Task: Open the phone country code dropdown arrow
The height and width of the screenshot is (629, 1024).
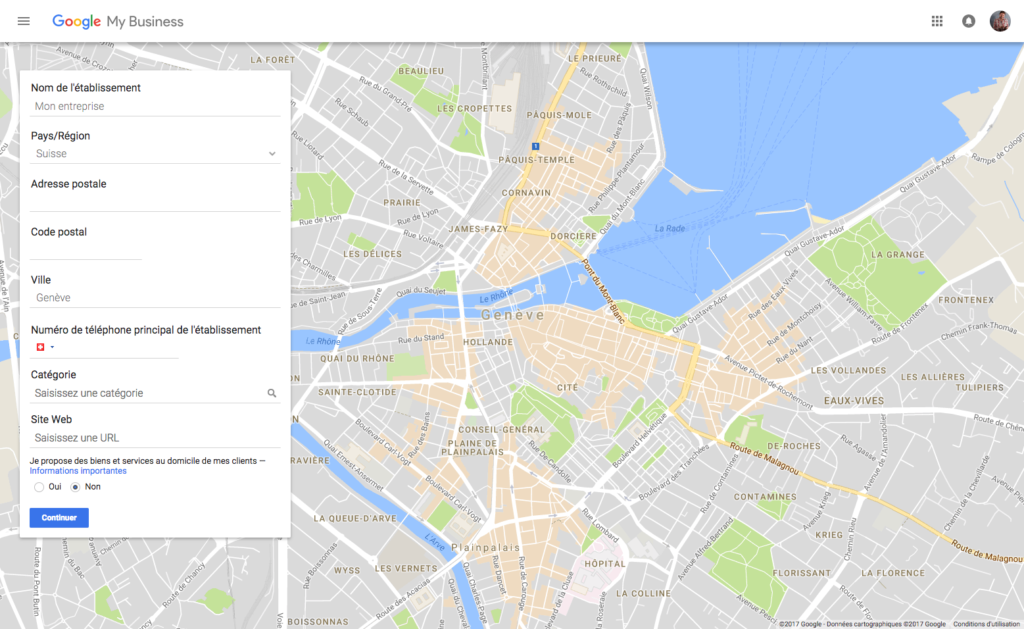Action: click(52, 348)
